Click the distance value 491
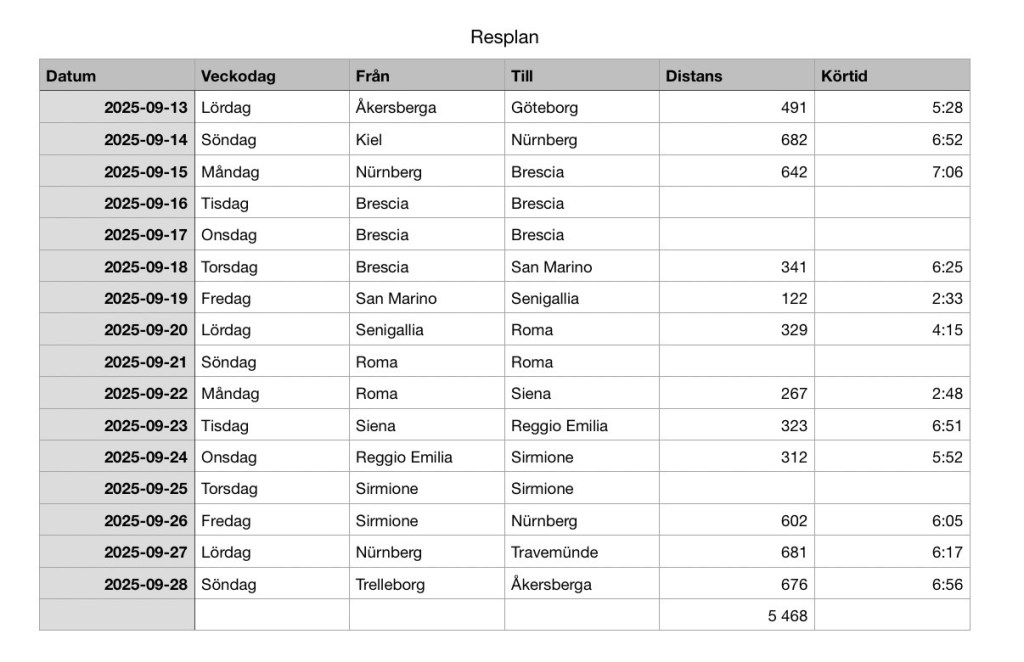 click(793, 107)
